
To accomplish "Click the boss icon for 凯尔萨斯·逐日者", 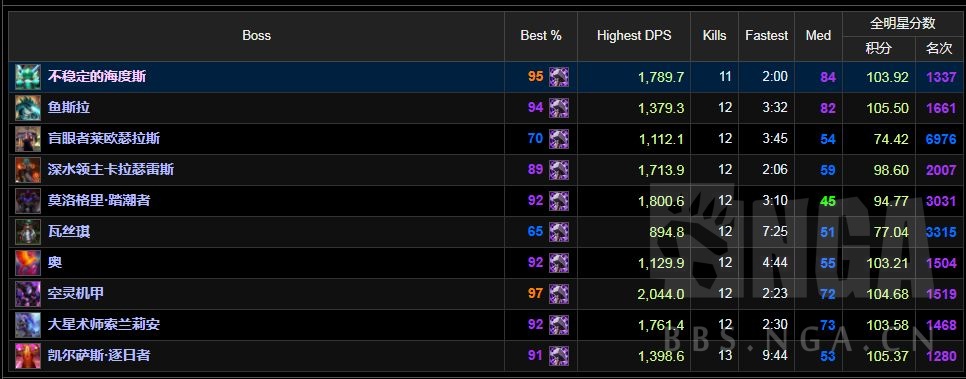I will 28,356.
